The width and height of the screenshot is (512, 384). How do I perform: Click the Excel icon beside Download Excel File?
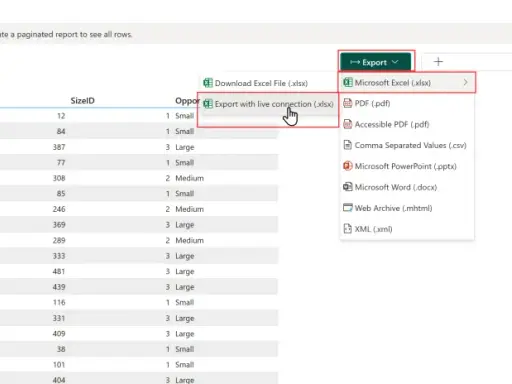point(208,83)
